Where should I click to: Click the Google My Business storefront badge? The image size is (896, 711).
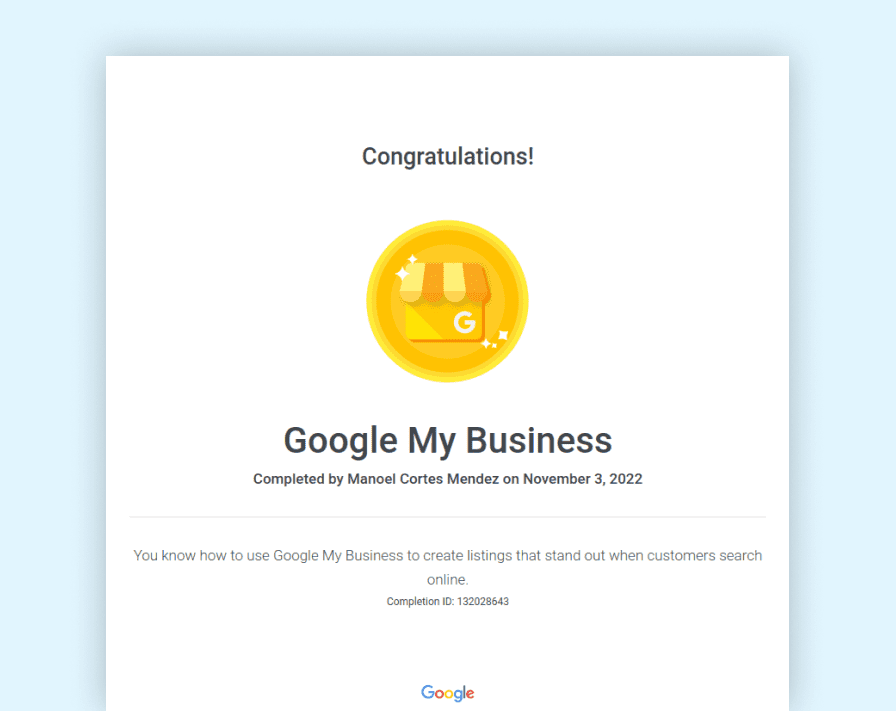[447, 301]
